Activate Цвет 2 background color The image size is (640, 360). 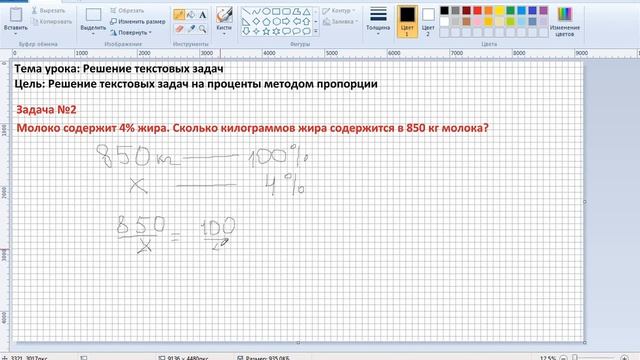428,22
